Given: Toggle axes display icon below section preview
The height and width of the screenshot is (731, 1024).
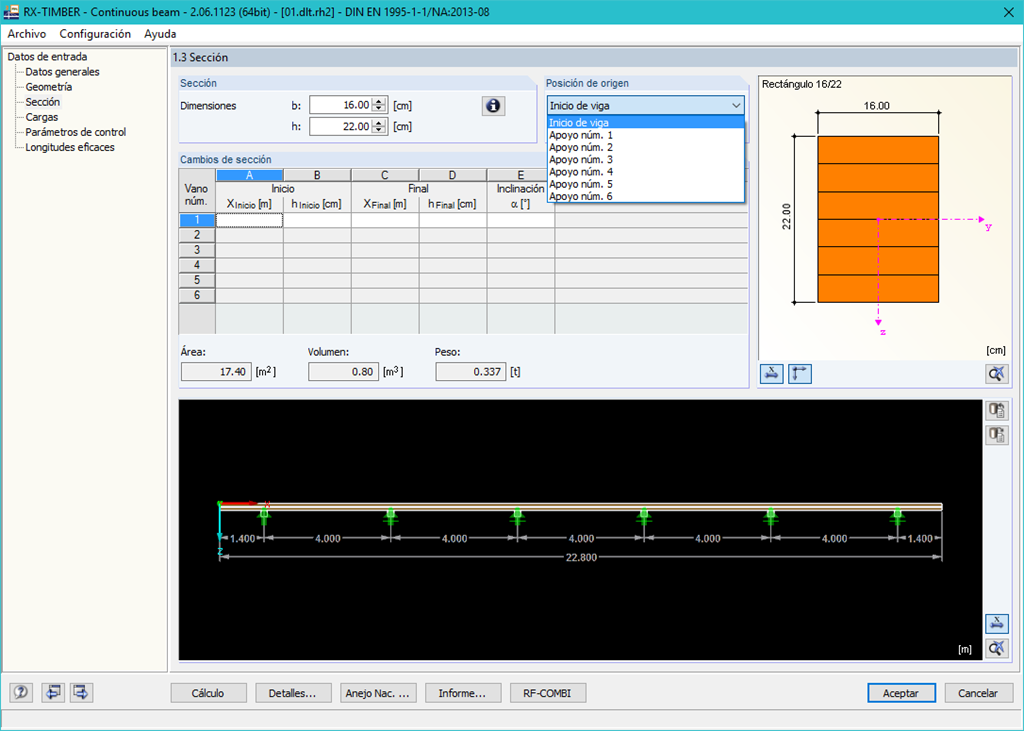Looking at the screenshot, I should (x=799, y=374).
